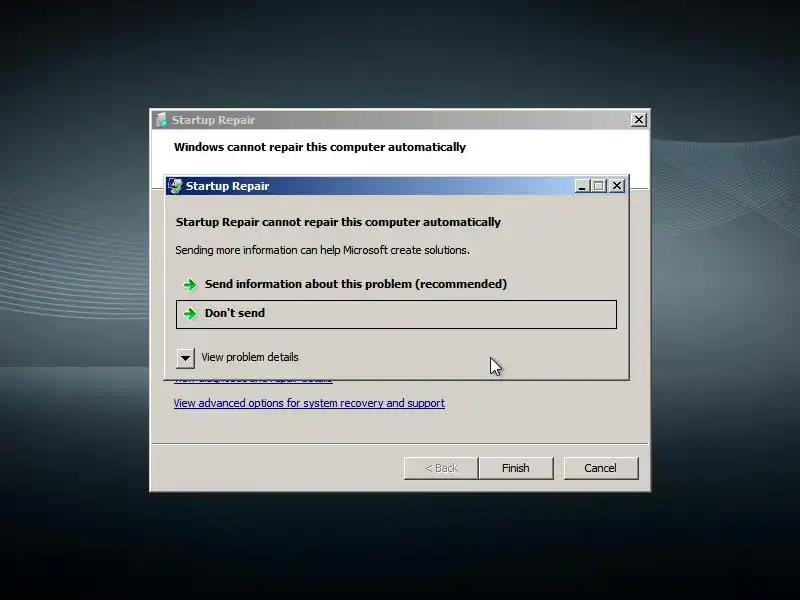Choose Send information about this problem option

click(396, 284)
